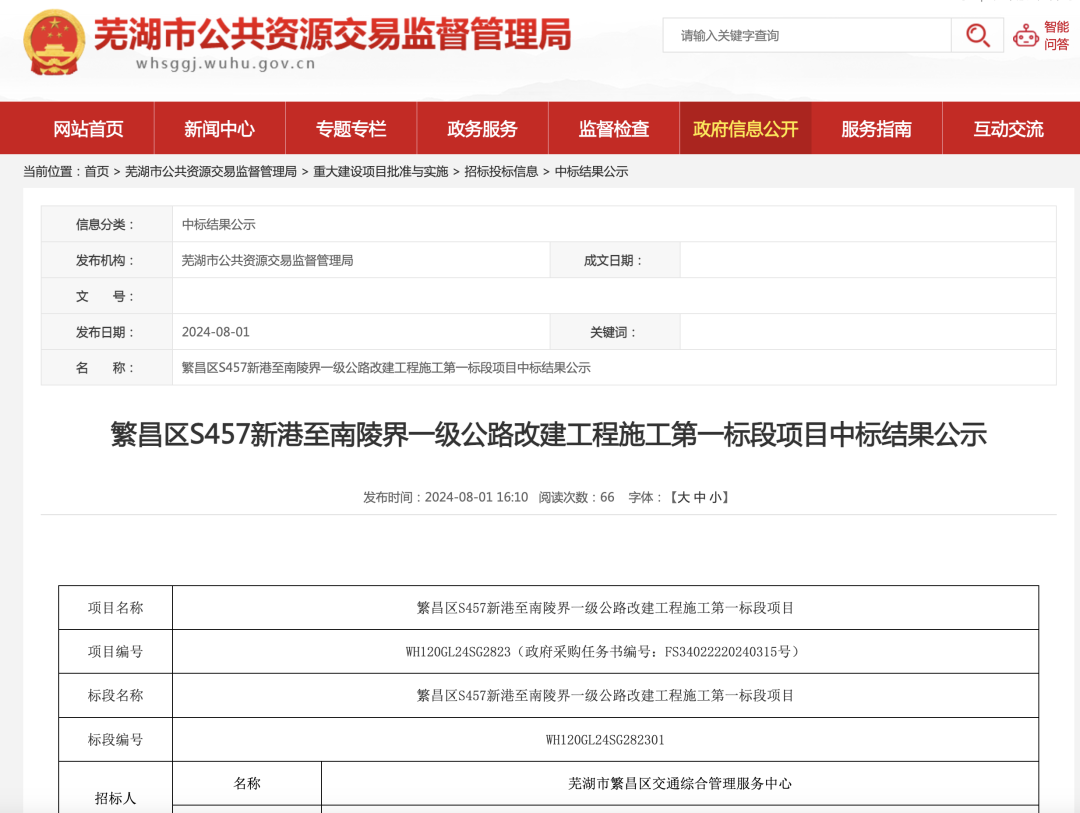The height and width of the screenshot is (813, 1080).
Task: Open 重大建设项目批准与实施 breadcrumb link
Action: [381, 172]
